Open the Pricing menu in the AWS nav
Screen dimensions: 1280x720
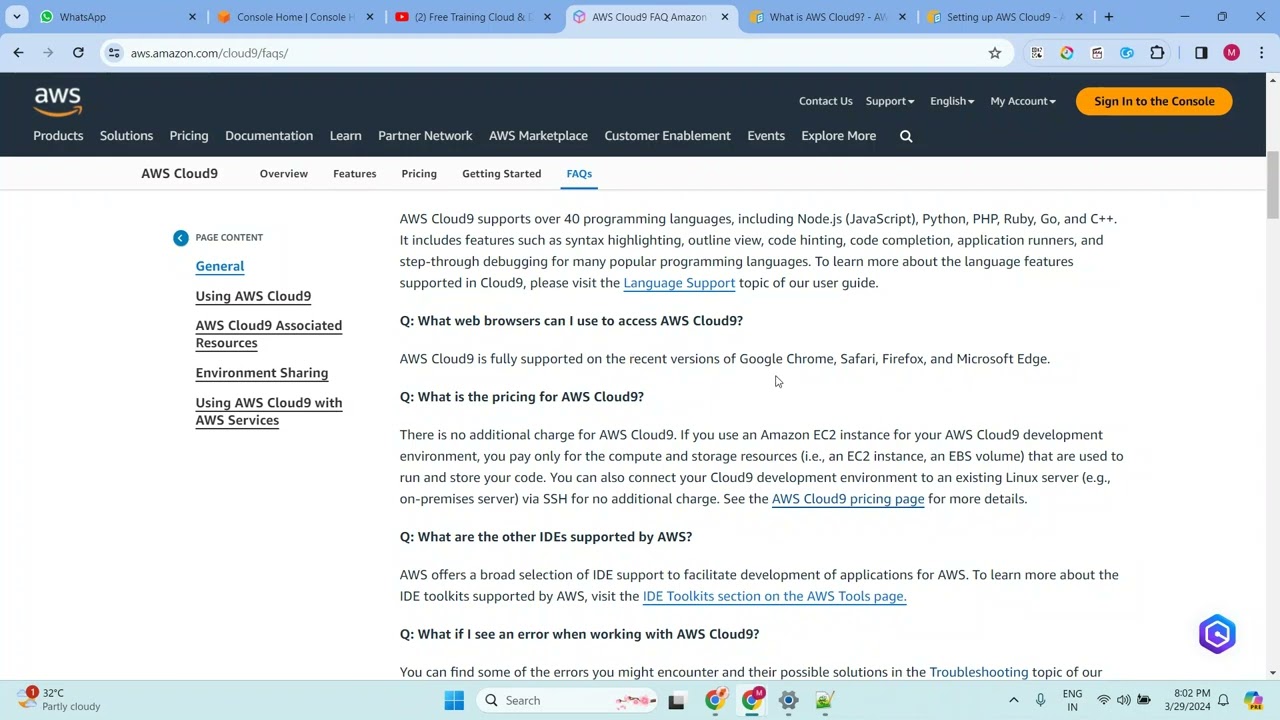tap(189, 136)
